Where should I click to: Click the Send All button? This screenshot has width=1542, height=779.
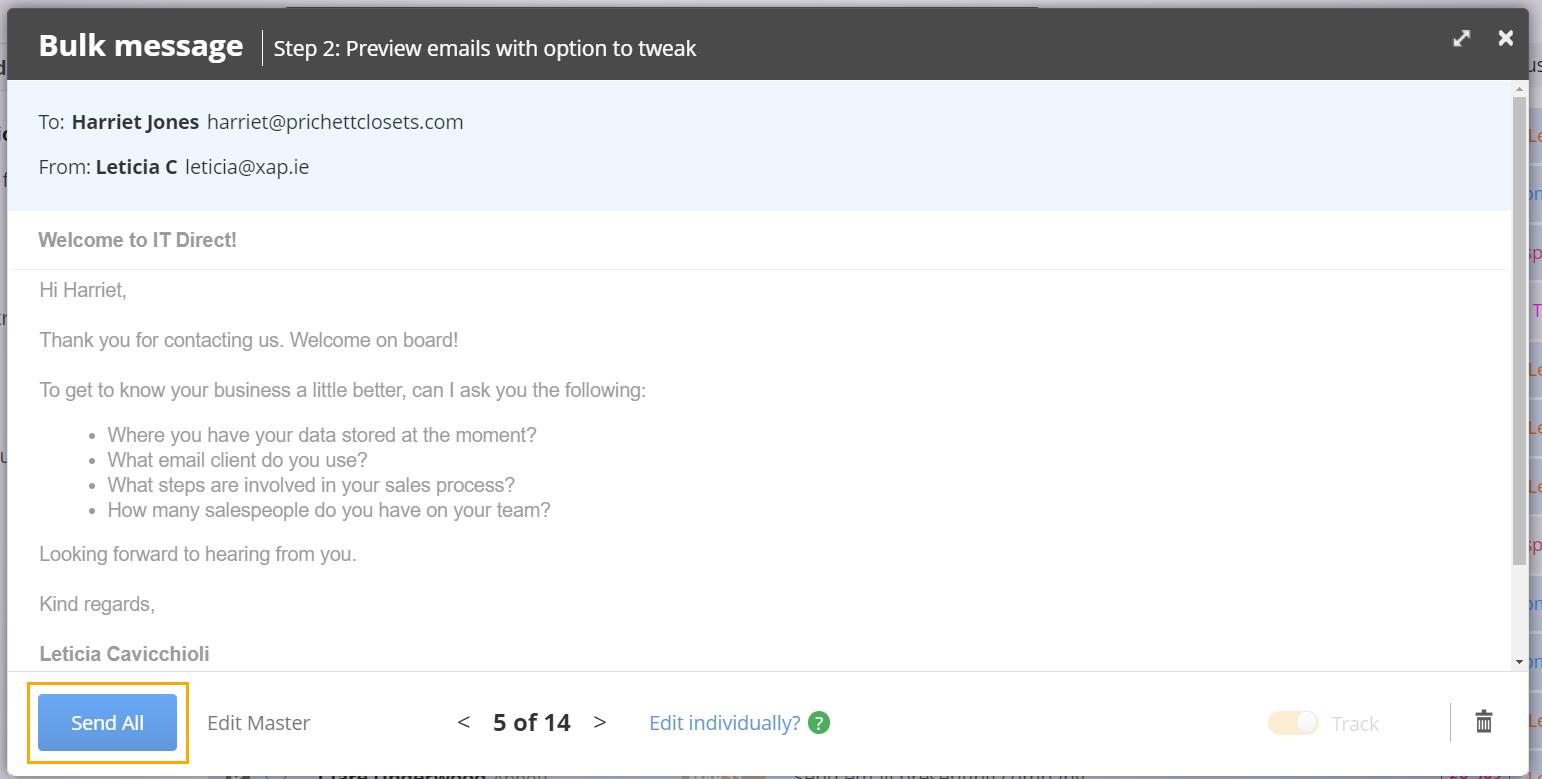[x=107, y=722]
